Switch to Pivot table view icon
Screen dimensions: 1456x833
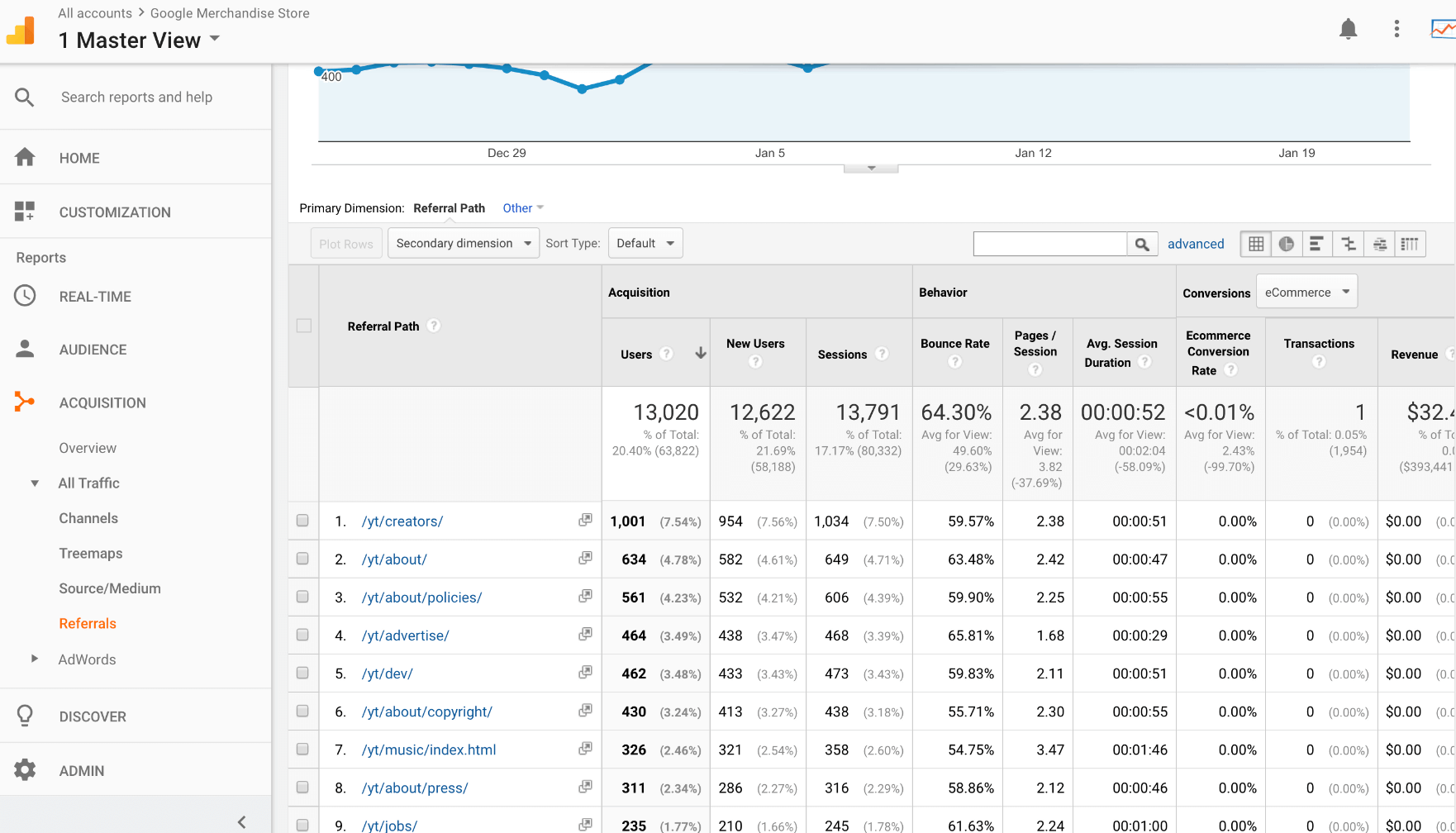(x=1410, y=244)
